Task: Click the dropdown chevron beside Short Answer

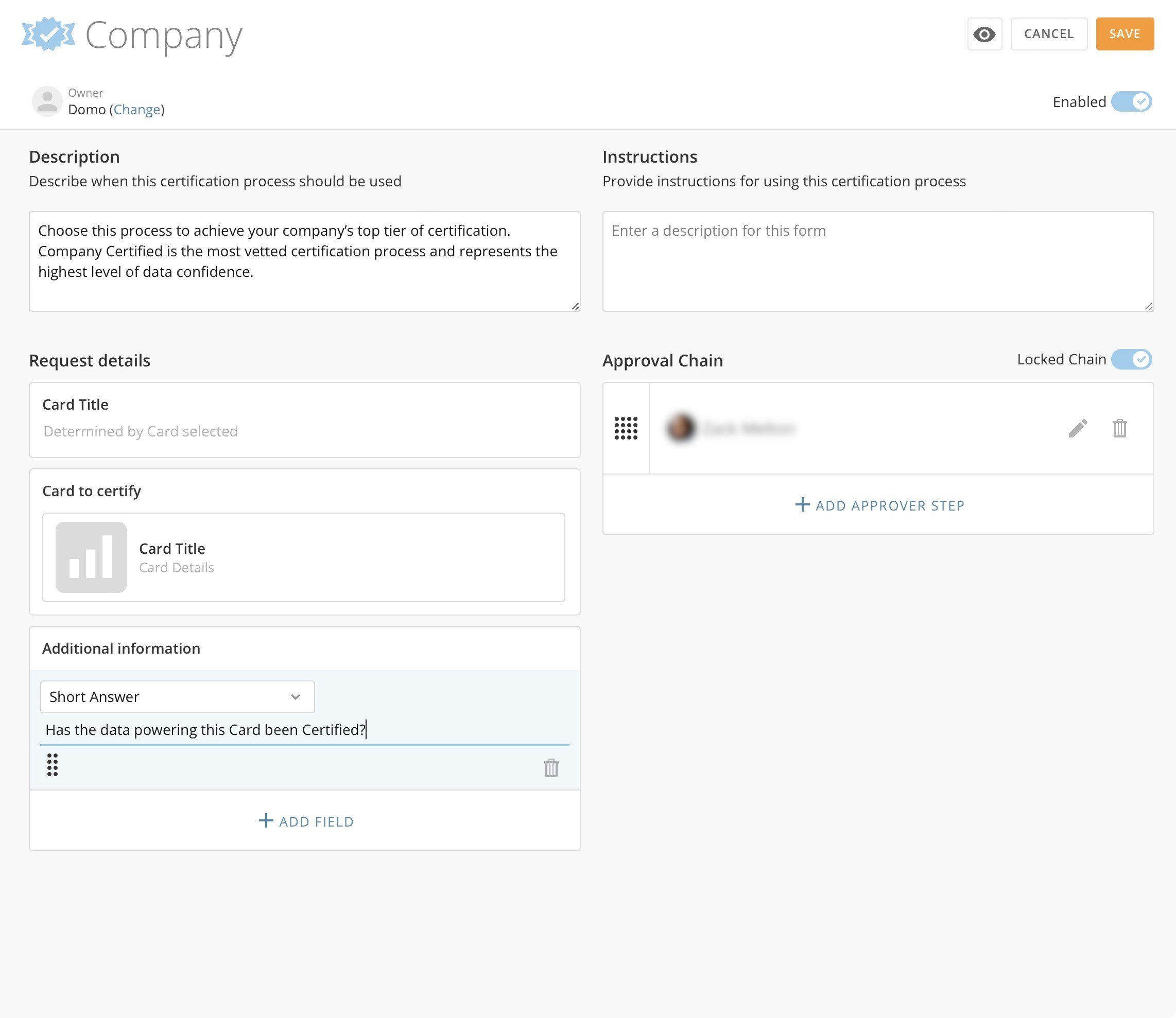Action: 295,697
